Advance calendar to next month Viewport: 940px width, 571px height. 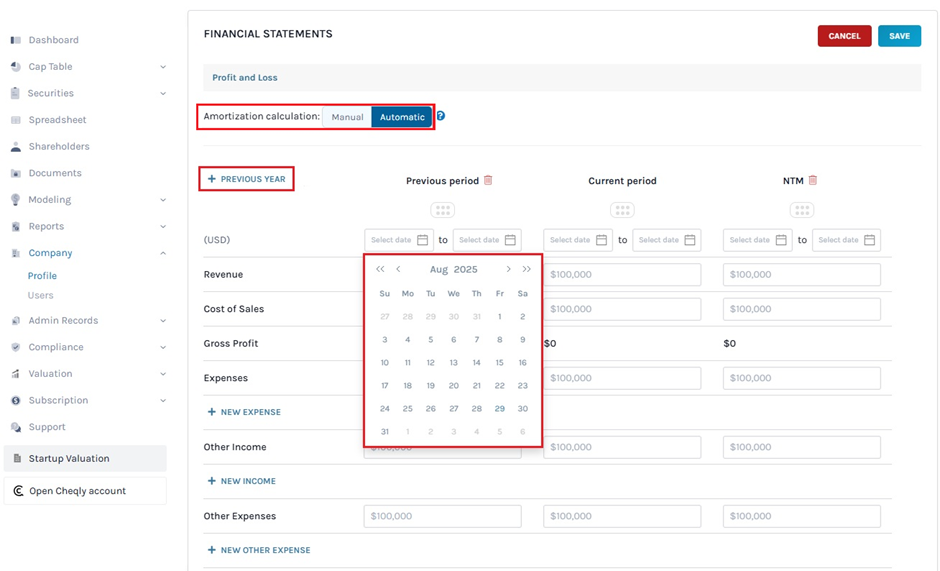[508, 269]
